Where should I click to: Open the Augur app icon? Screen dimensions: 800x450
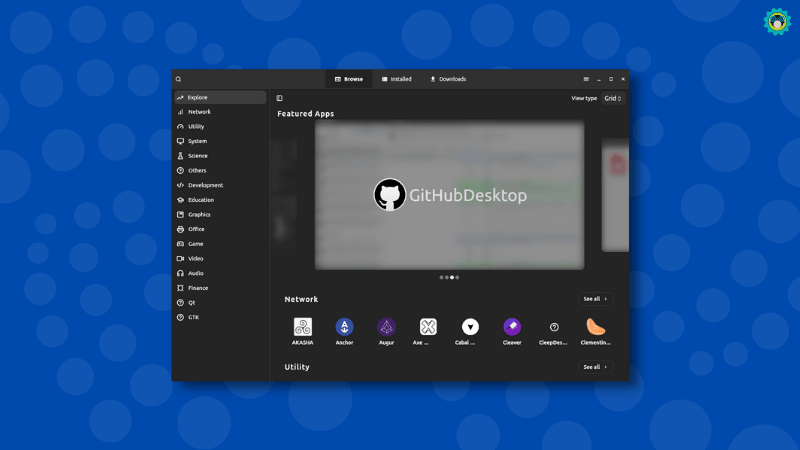pyautogui.click(x=386, y=327)
